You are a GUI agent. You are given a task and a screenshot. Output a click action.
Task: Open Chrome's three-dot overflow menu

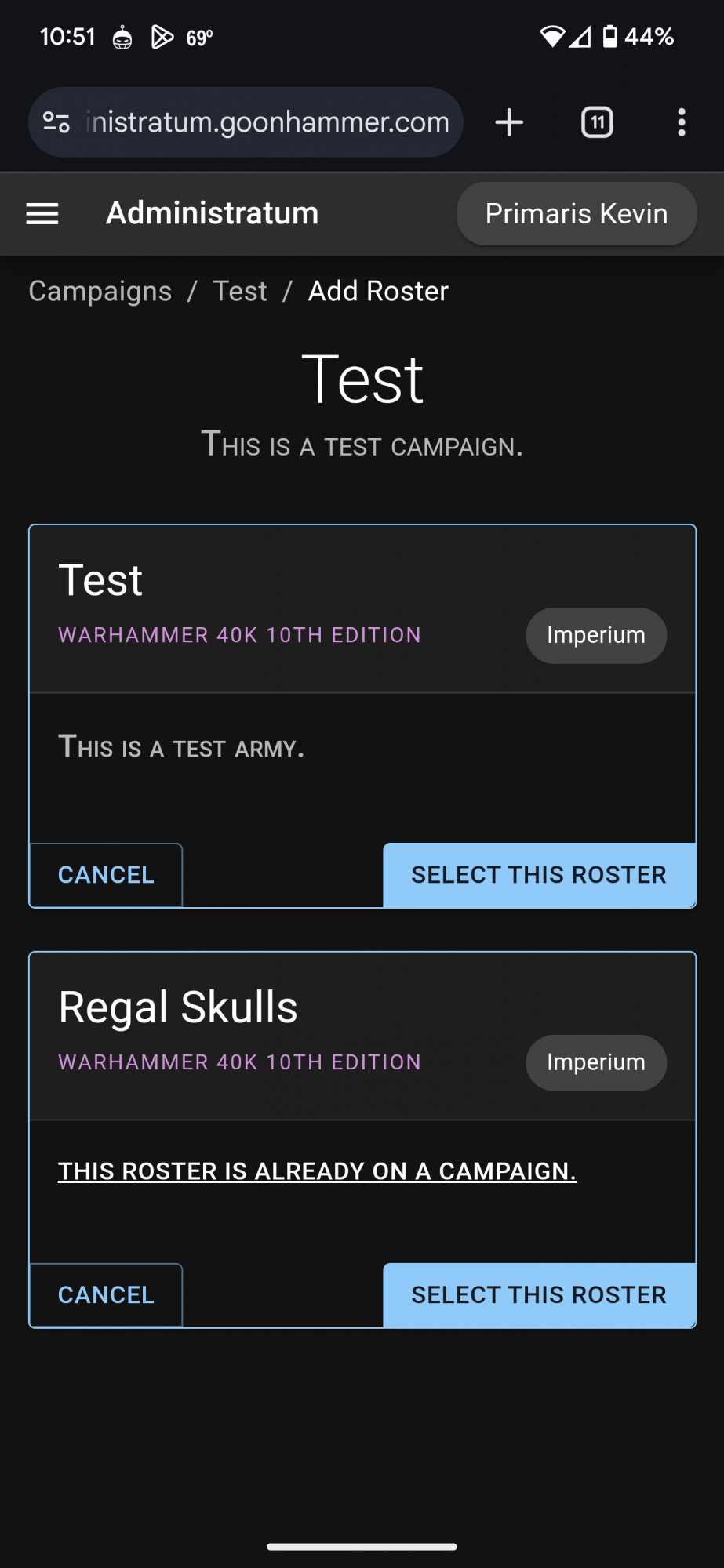pos(681,122)
